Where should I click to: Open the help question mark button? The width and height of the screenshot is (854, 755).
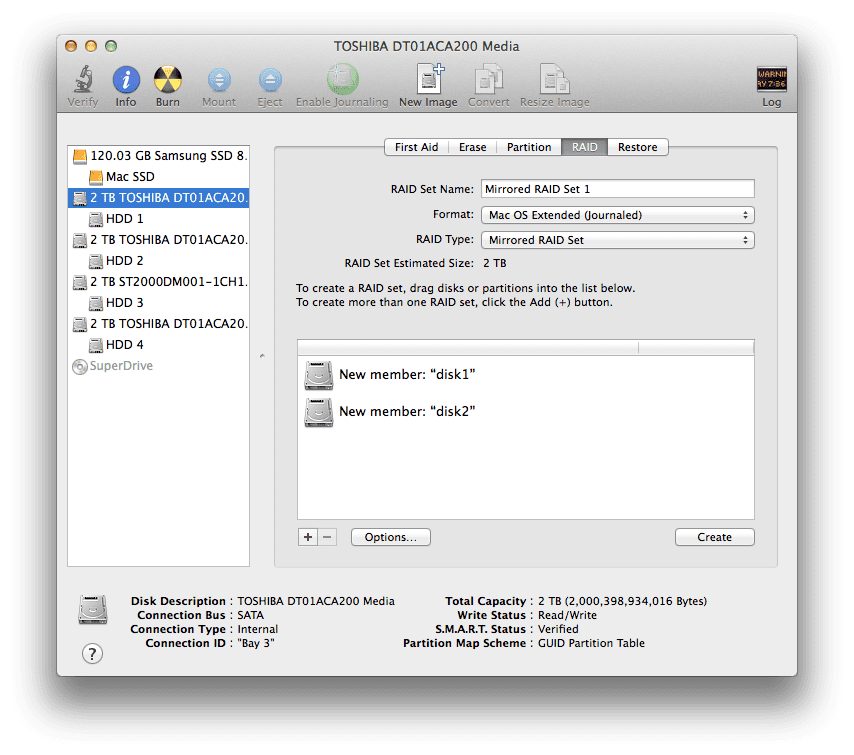93,653
